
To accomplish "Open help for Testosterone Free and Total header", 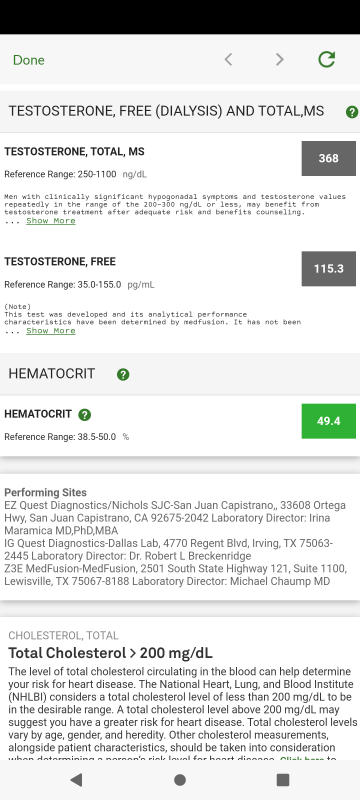I will 352,112.
